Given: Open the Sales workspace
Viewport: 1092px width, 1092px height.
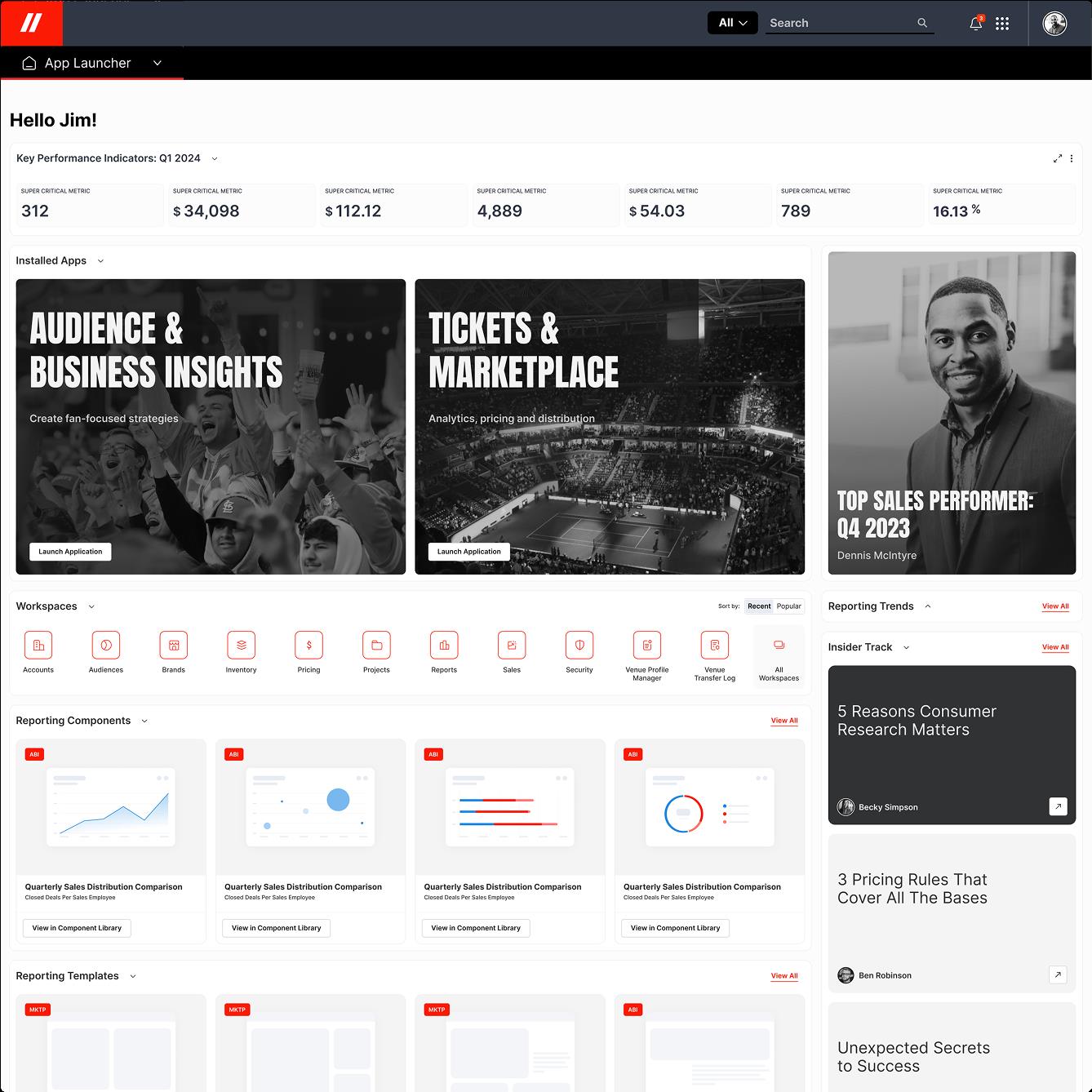Looking at the screenshot, I should click(512, 651).
